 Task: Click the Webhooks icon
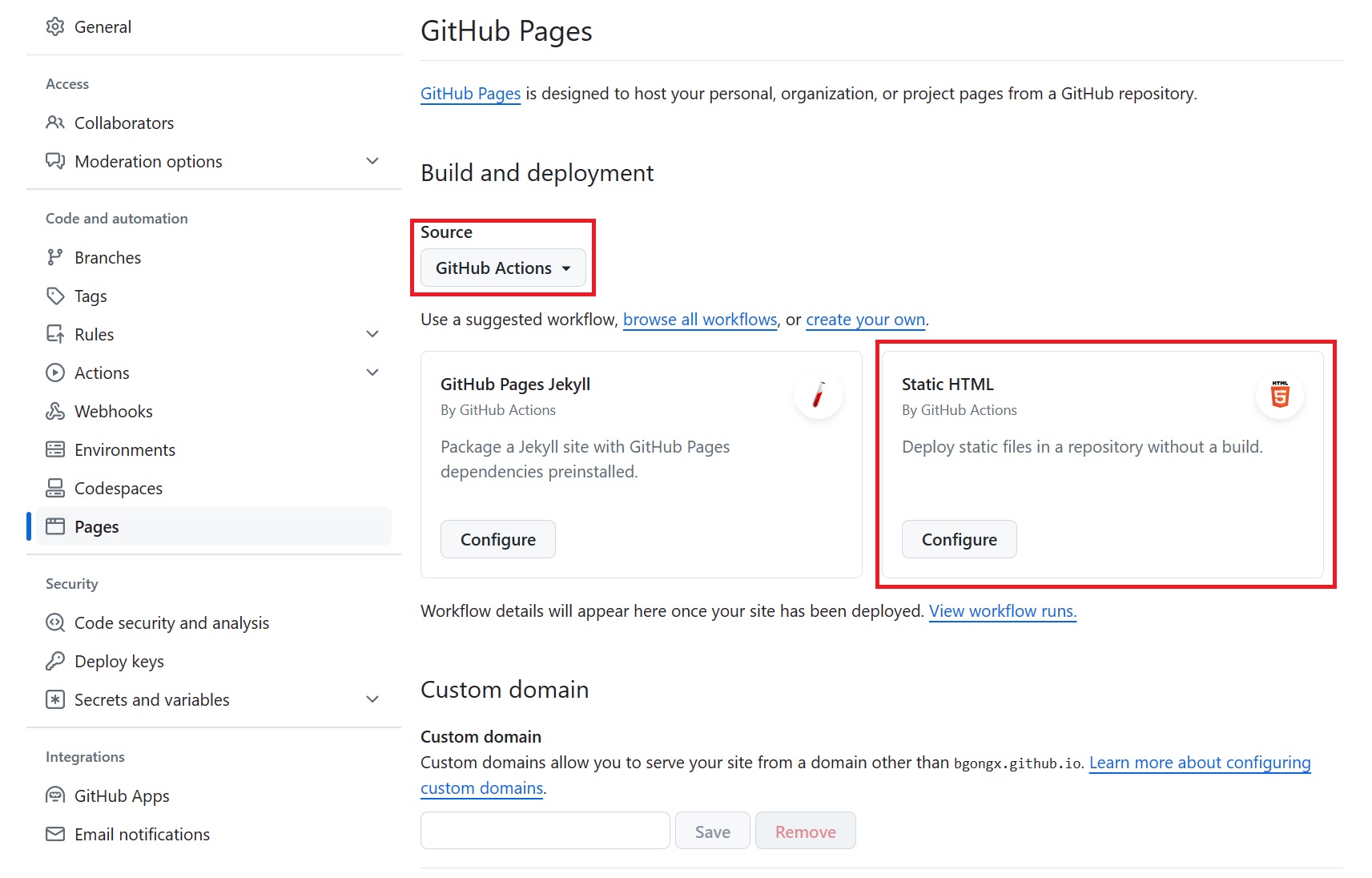pyautogui.click(x=55, y=411)
